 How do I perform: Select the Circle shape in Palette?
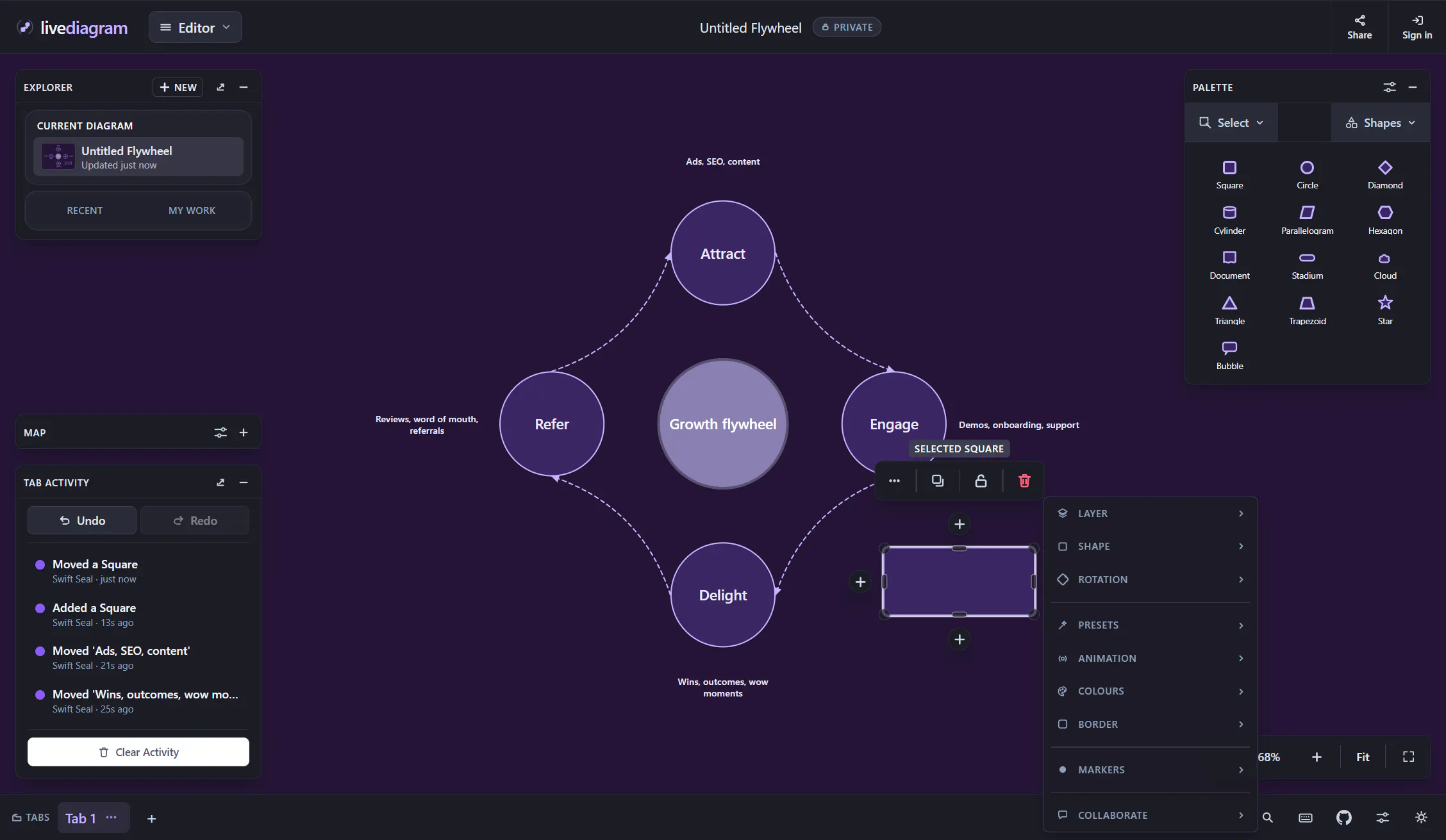[1307, 174]
